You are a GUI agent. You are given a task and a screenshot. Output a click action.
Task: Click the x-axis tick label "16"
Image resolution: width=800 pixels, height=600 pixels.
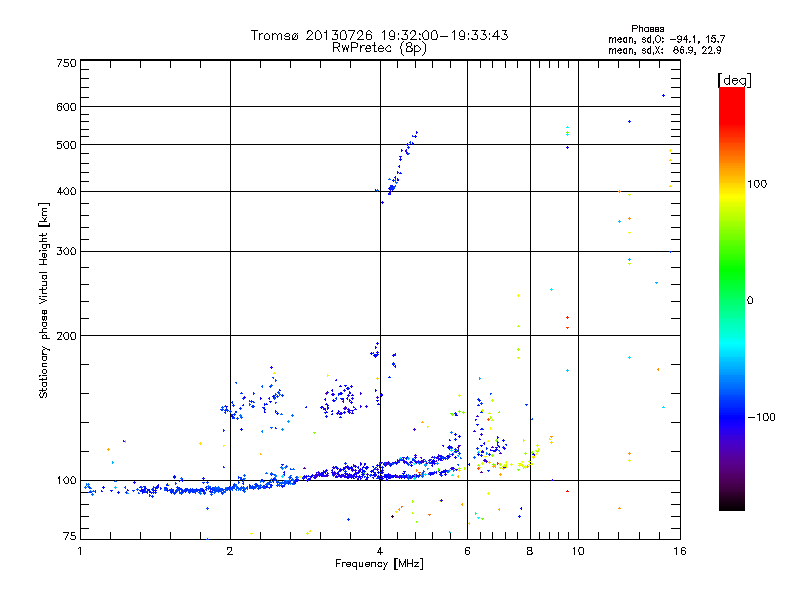680,551
